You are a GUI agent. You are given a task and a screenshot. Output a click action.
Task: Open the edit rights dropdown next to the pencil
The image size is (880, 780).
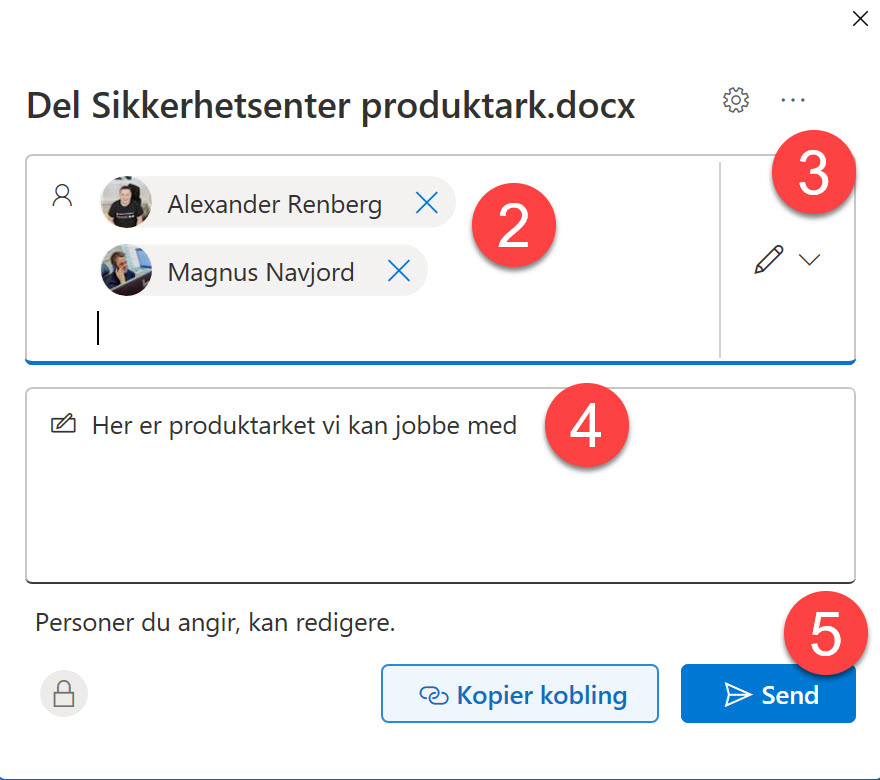810,259
